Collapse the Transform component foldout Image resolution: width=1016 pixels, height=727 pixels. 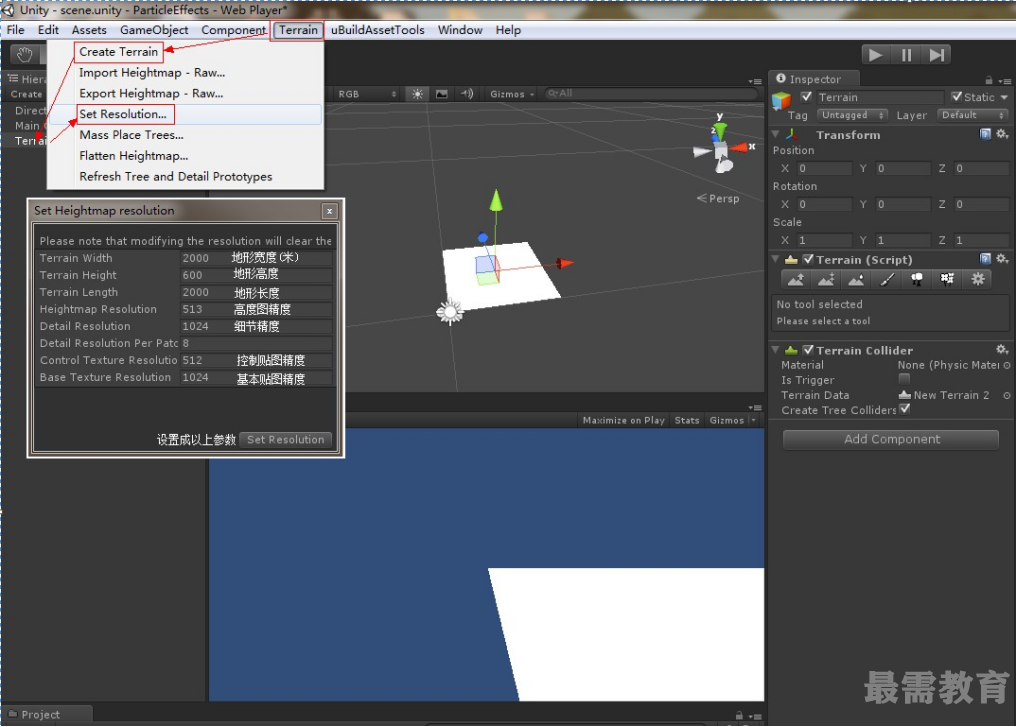776,134
